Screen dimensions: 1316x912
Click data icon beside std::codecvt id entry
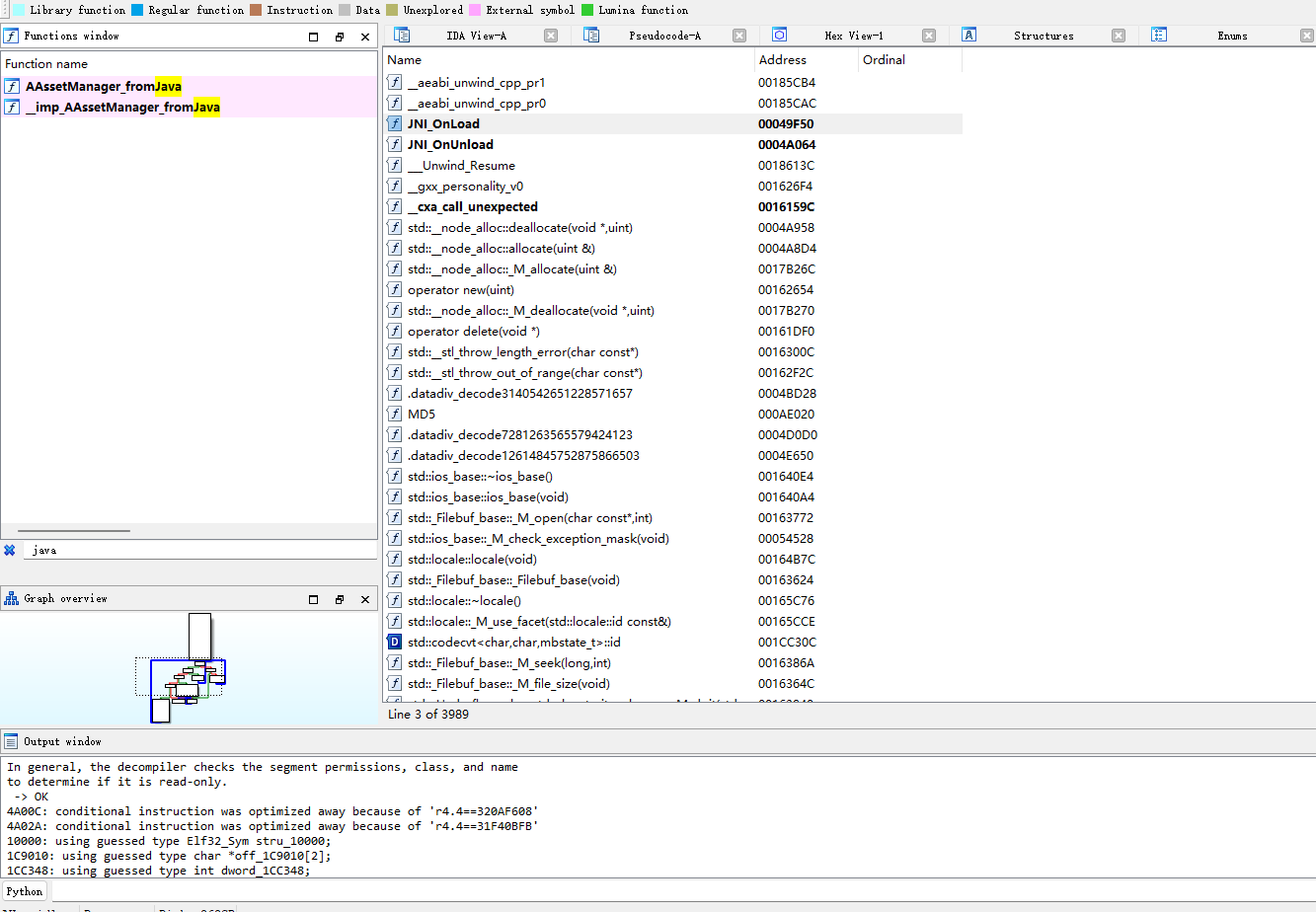[x=394, y=642]
